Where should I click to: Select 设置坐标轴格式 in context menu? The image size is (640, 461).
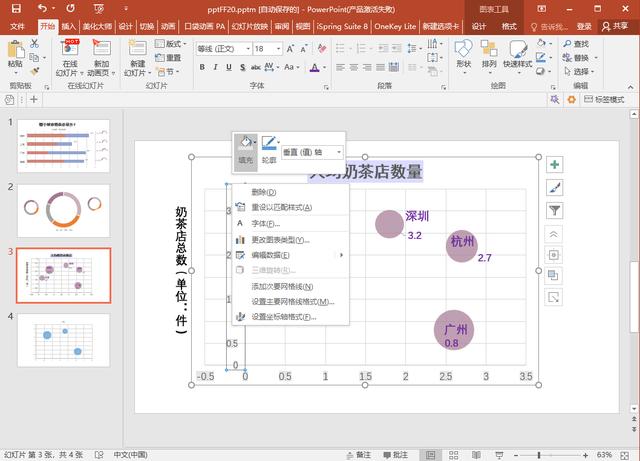[283, 317]
